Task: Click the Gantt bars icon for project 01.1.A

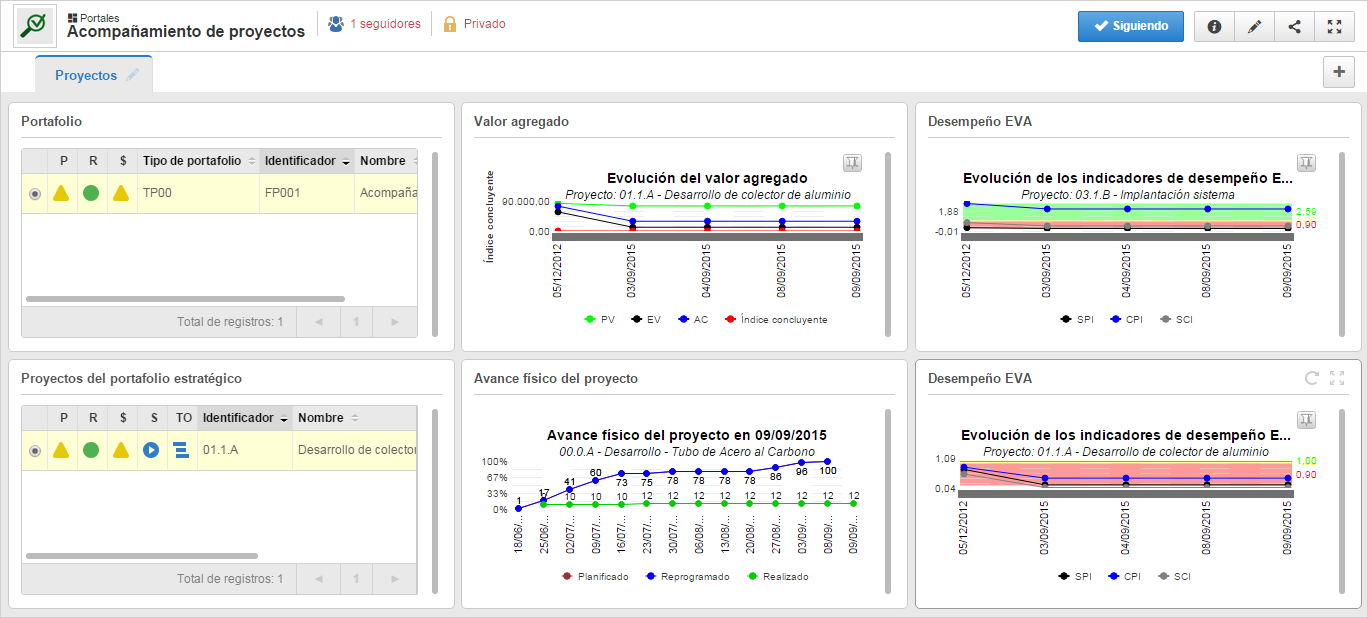Action: coord(181,450)
